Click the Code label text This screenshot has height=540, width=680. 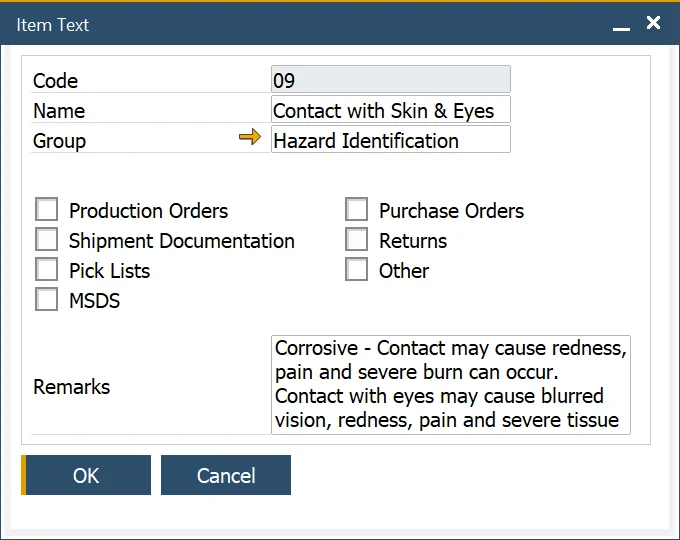point(55,81)
